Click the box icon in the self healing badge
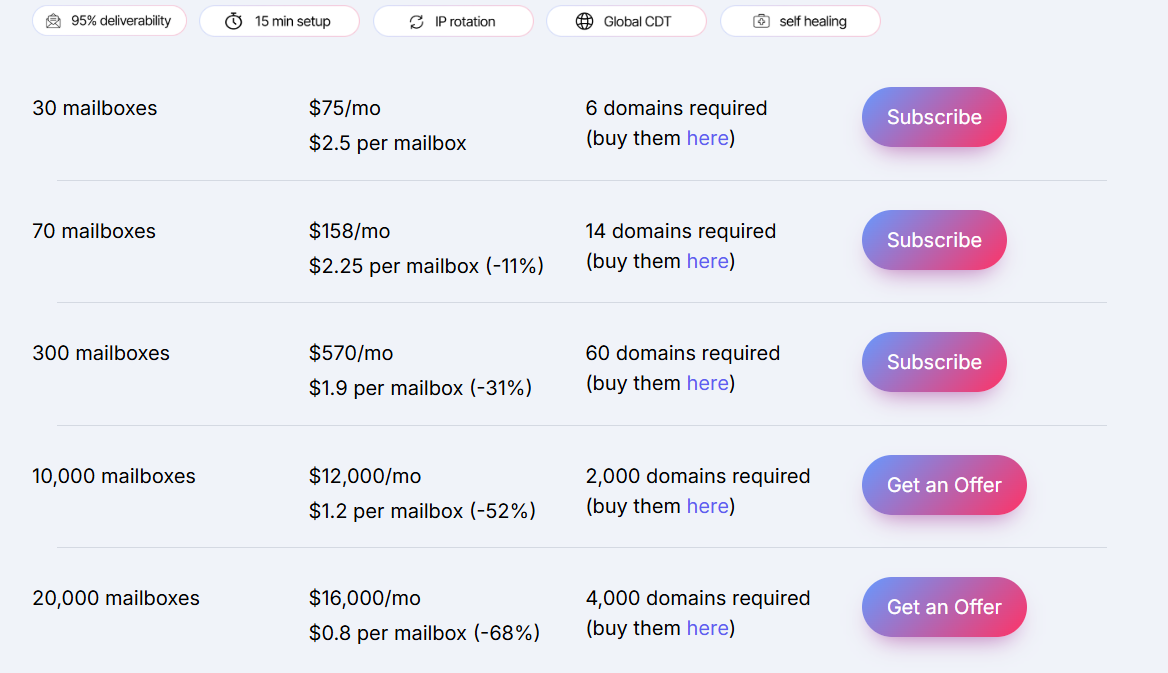 tap(763, 20)
